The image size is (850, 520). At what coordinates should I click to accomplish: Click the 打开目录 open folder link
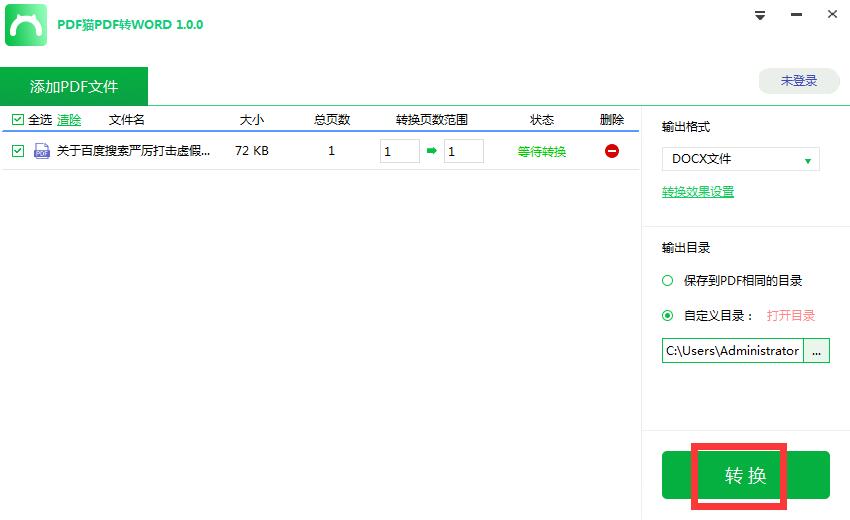click(x=790, y=316)
